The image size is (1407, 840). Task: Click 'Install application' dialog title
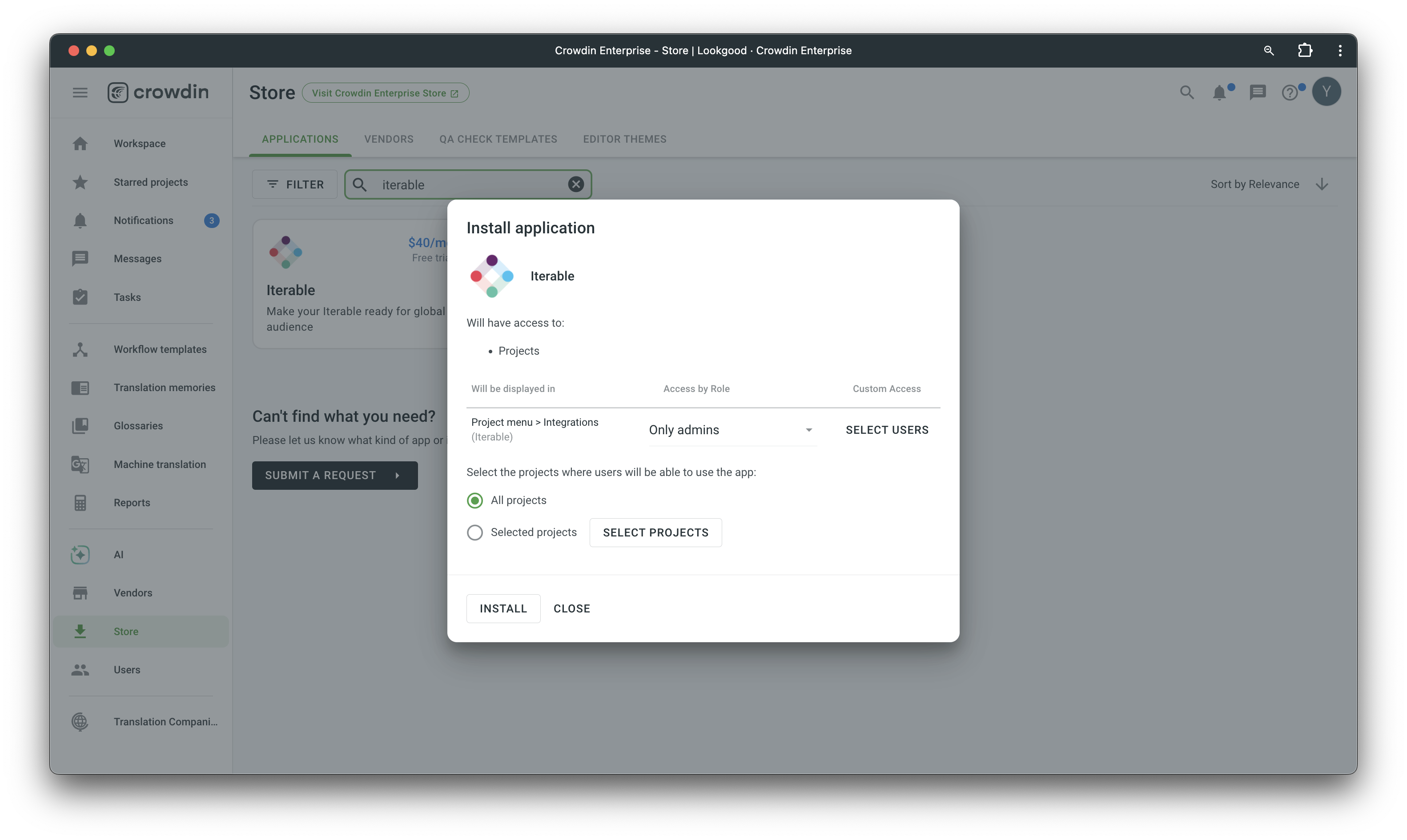click(530, 228)
